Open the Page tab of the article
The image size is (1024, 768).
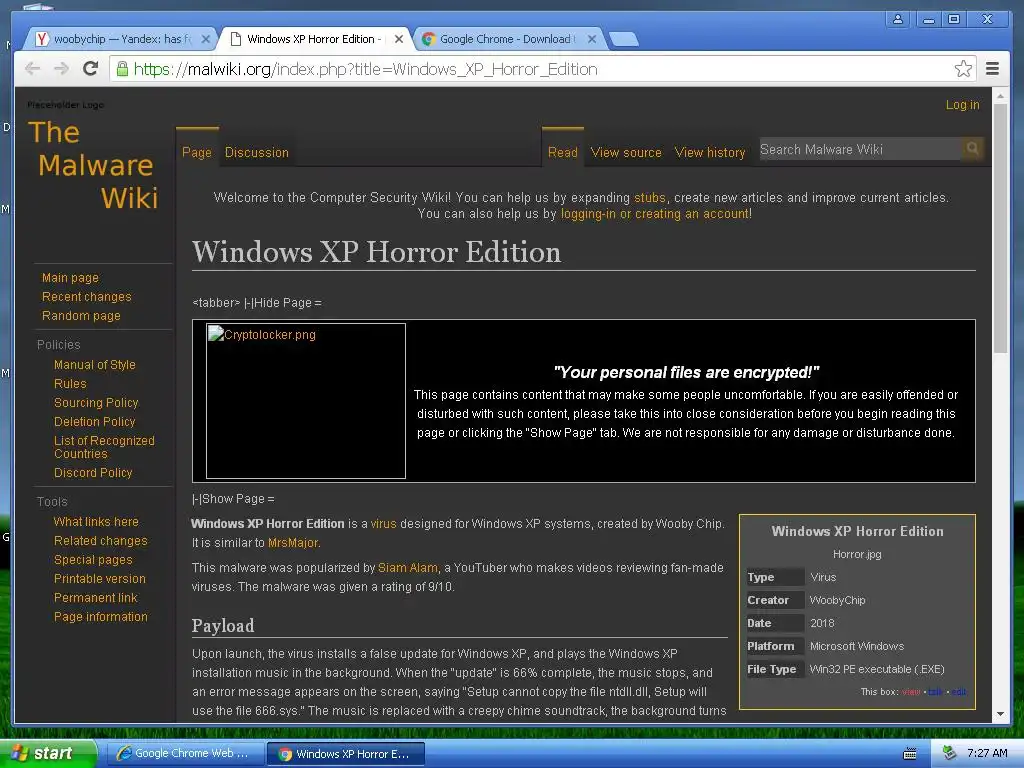[197, 152]
